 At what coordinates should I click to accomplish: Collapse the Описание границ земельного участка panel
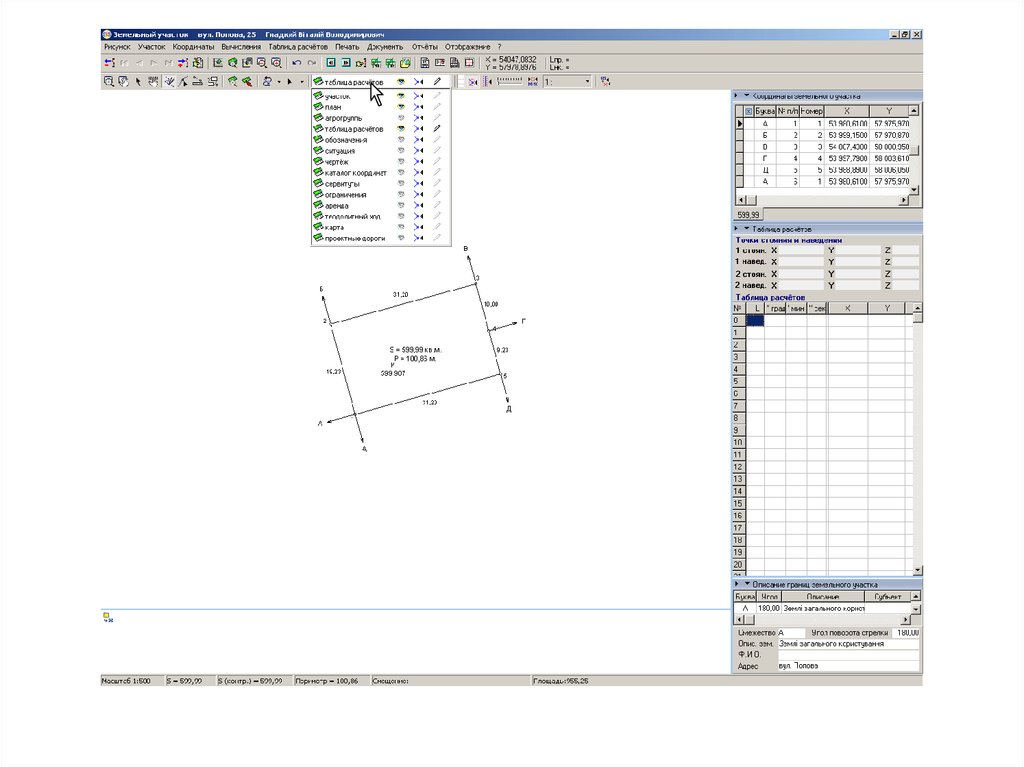pos(746,583)
